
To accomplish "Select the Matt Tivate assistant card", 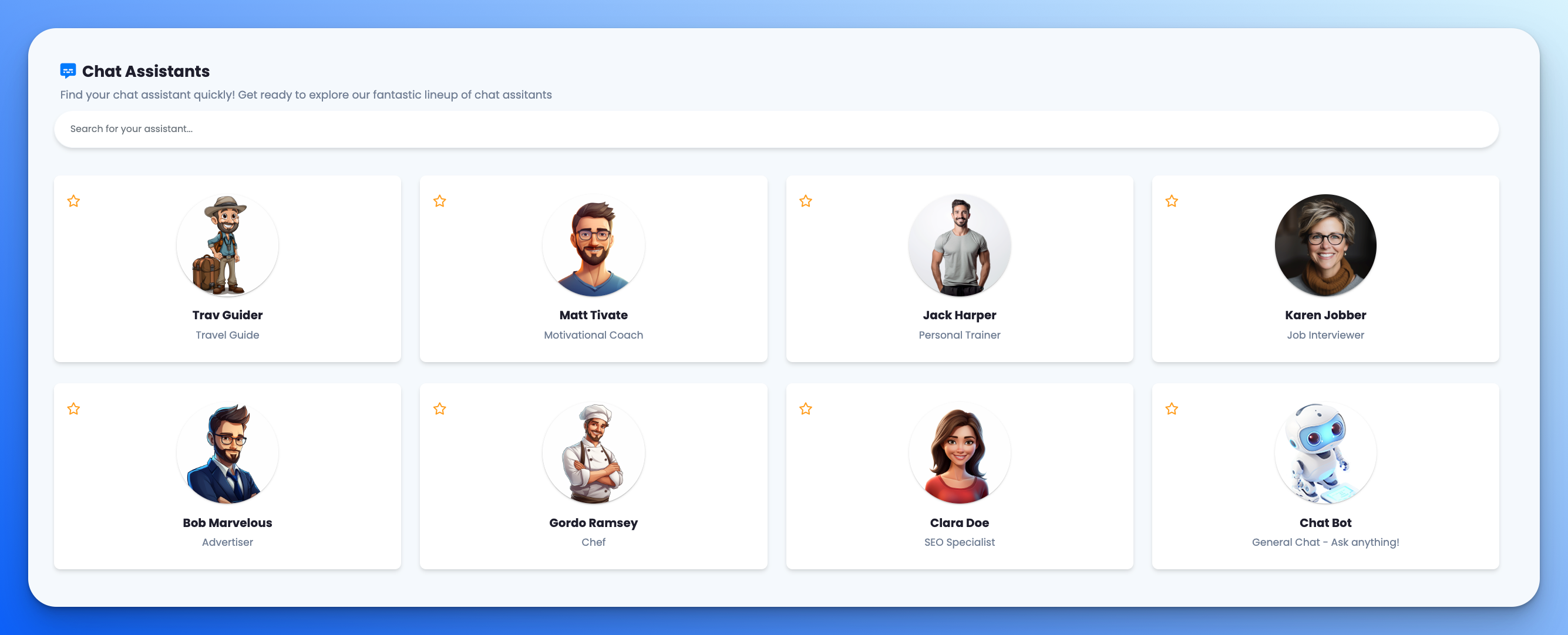I will coord(593,271).
